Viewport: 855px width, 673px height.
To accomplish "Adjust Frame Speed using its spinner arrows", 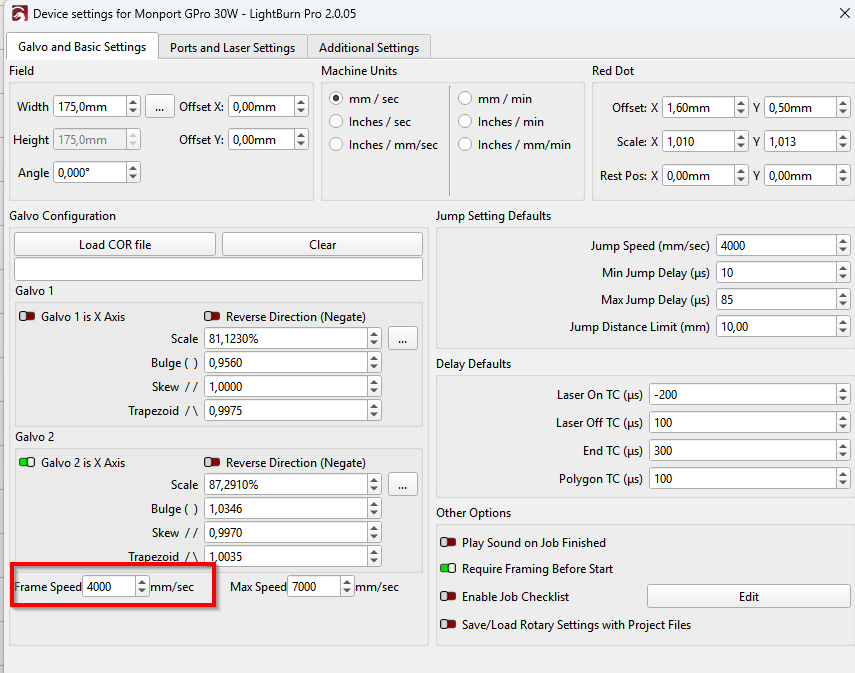I will click(x=142, y=587).
